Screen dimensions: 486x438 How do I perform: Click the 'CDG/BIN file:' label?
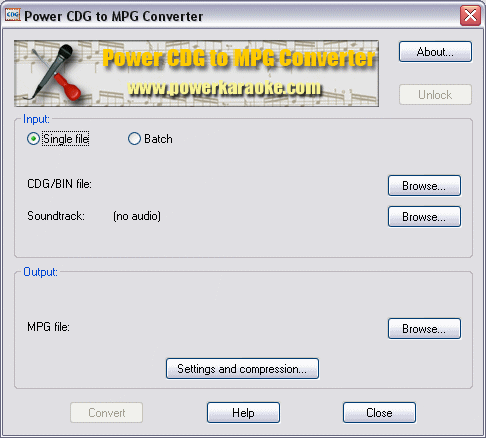[x=59, y=184]
